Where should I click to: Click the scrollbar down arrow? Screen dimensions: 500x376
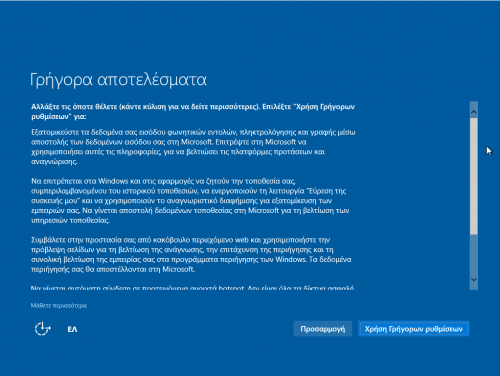[x=474, y=280]
